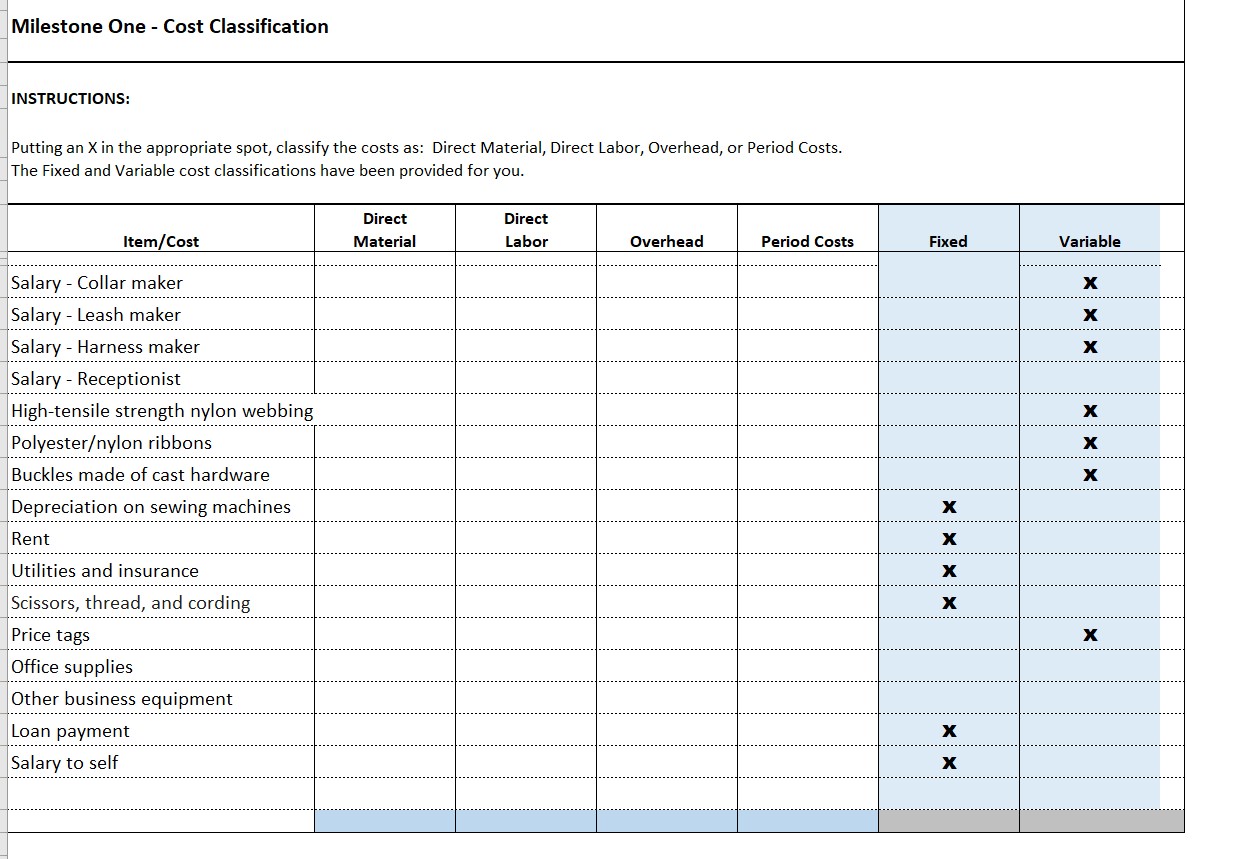Image resolution: width=1254 pixels, height=859 pixels.
Task: Click the Fixed X for Loan payment
Action: click(x=947, y=731)
